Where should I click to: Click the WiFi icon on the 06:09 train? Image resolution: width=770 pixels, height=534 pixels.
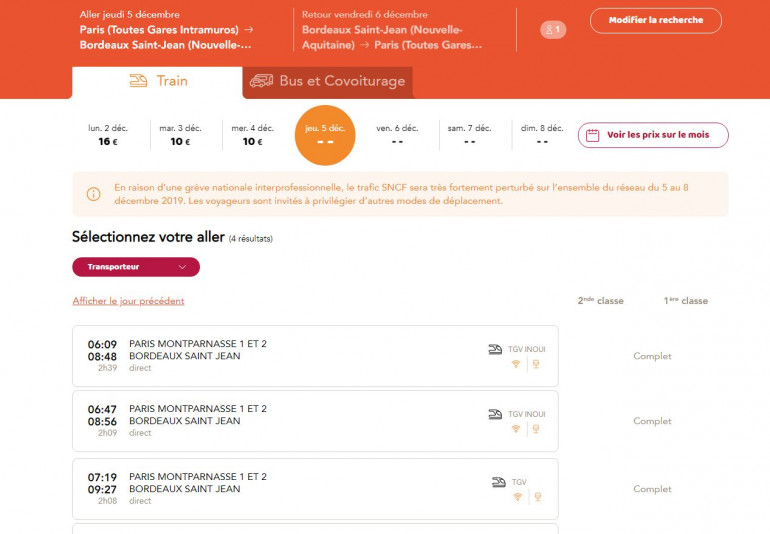(x=516, y=364)
